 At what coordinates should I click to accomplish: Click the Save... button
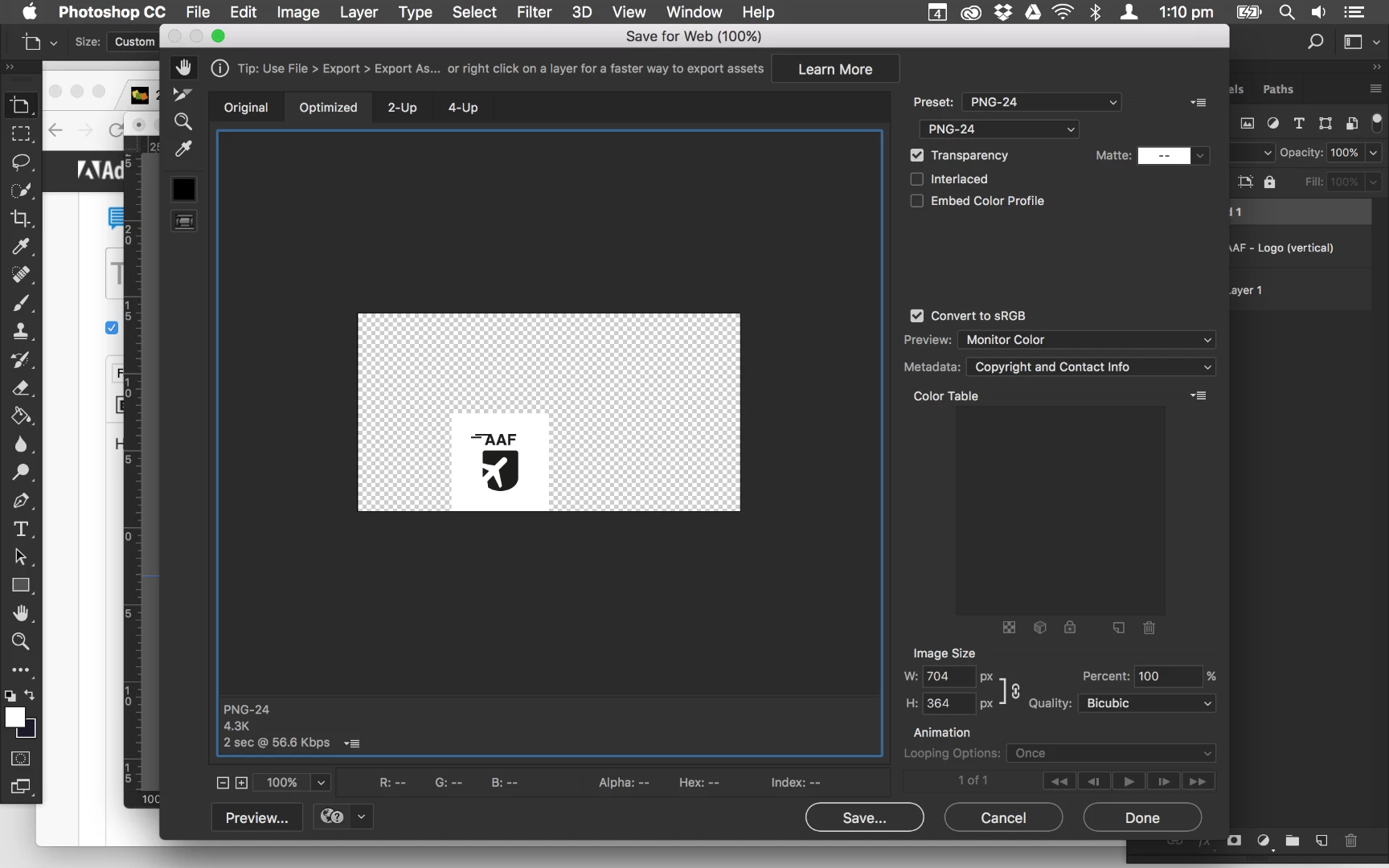click(x=865, y=817)
